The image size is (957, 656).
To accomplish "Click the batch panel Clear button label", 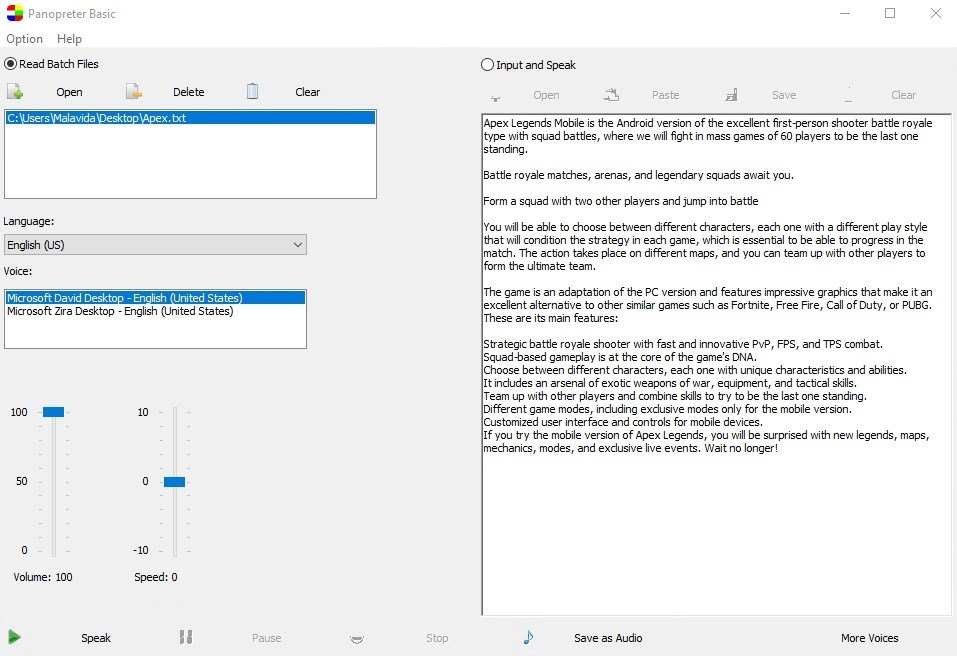I will coord(308,92).
